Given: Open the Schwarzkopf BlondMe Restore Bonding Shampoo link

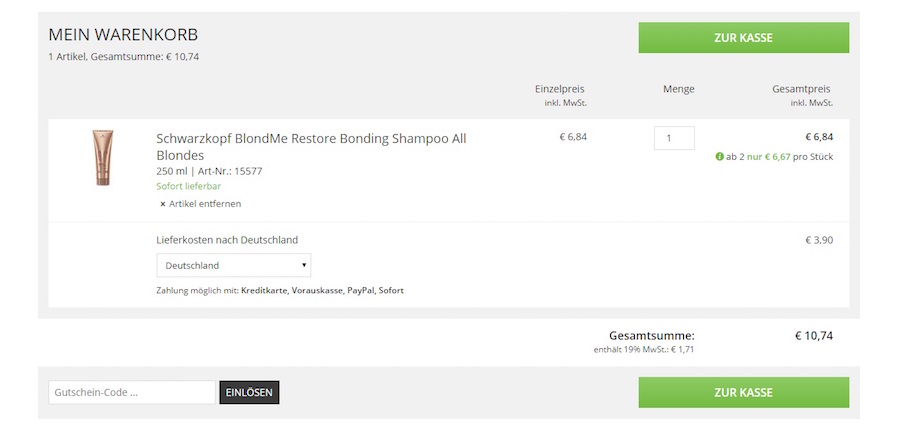Looking at the screenshot, I should 311,146.
